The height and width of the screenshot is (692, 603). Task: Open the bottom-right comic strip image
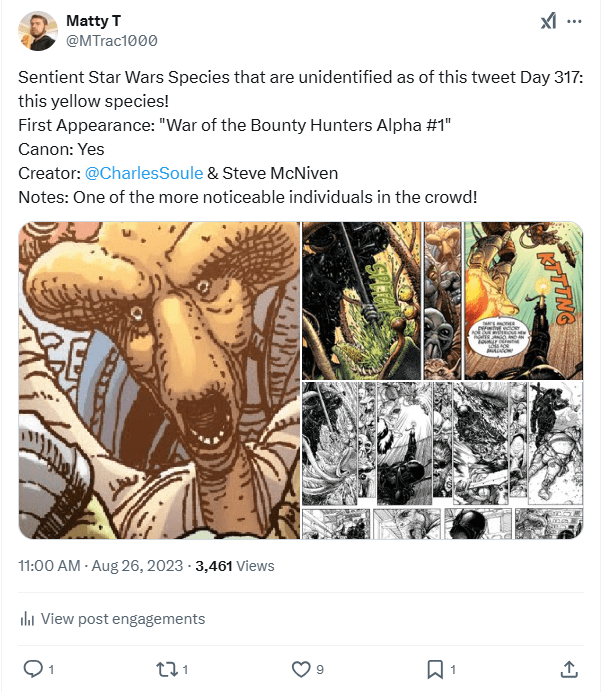pyautogui.click(x=442, y=524)
